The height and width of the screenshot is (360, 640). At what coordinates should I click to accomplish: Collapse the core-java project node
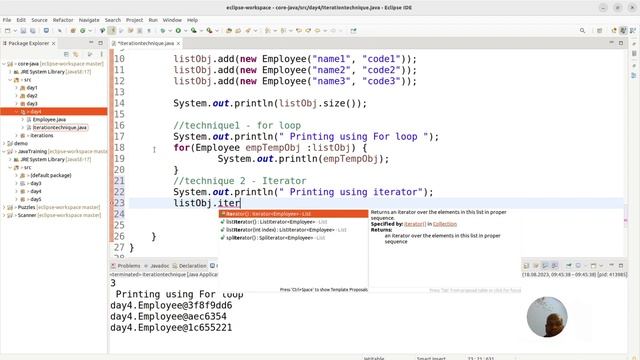coord(4,64)
